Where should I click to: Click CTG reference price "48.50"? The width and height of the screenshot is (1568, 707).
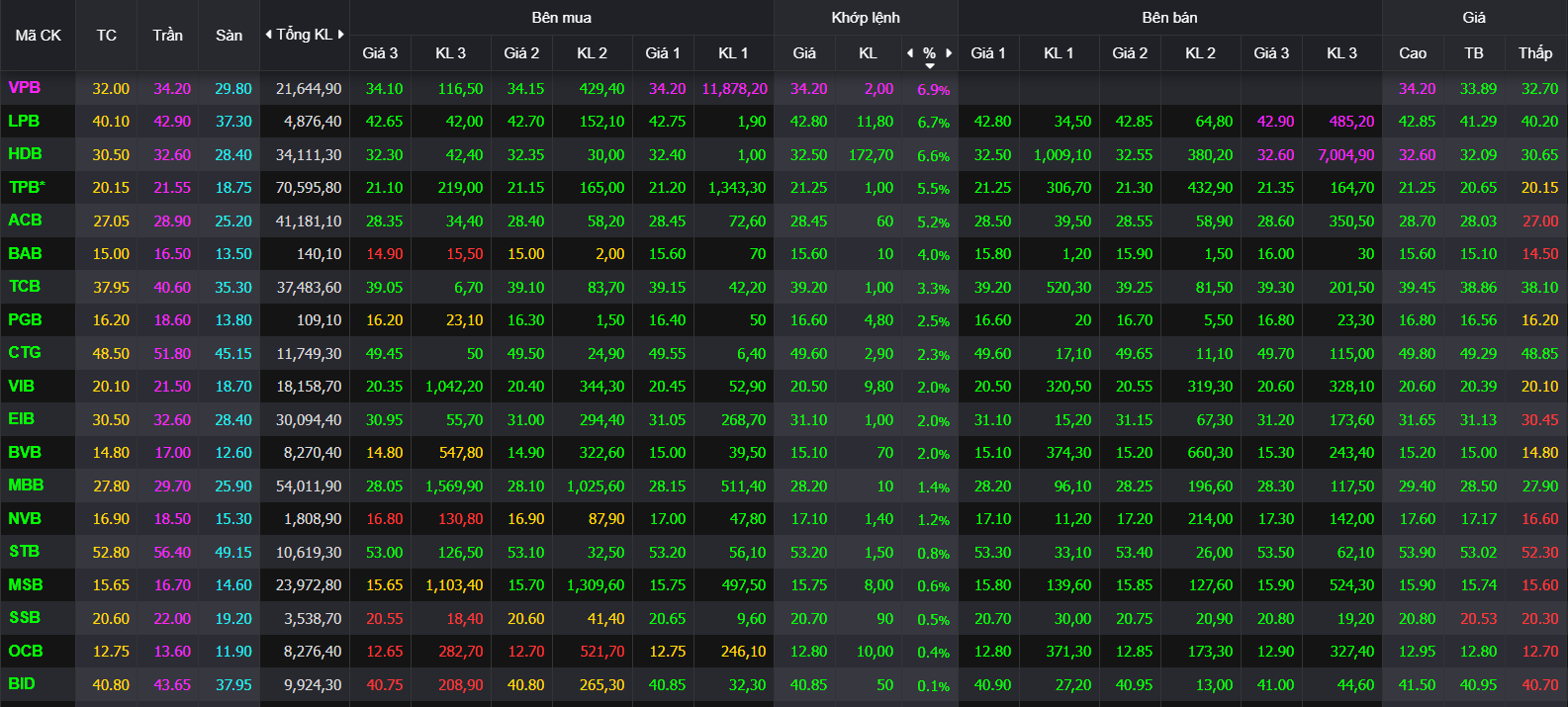pyautogui.click(x=111, y=354)
